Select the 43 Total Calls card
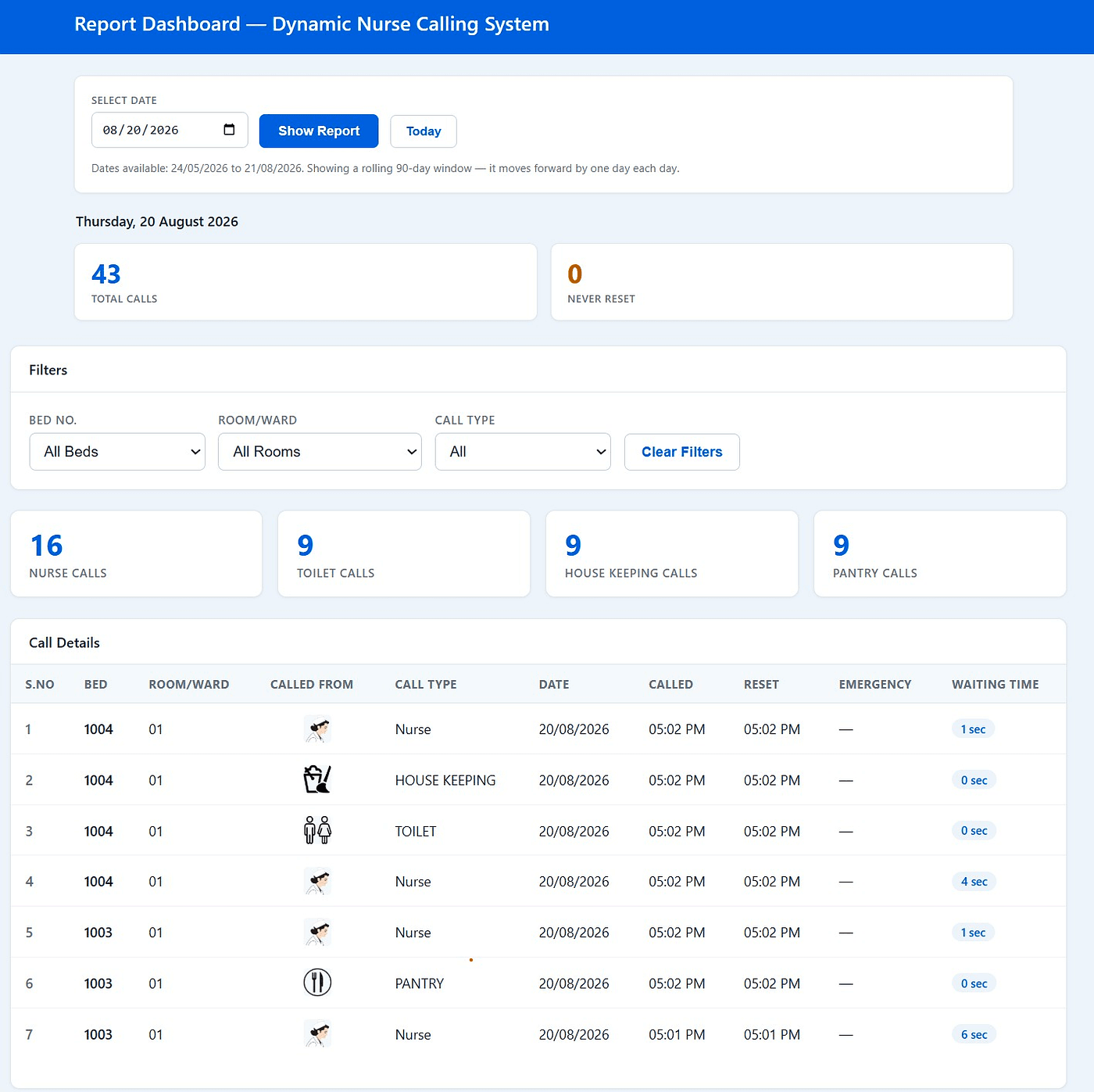The height and width of the screenshot is (1092, 1094). (306, 282)
